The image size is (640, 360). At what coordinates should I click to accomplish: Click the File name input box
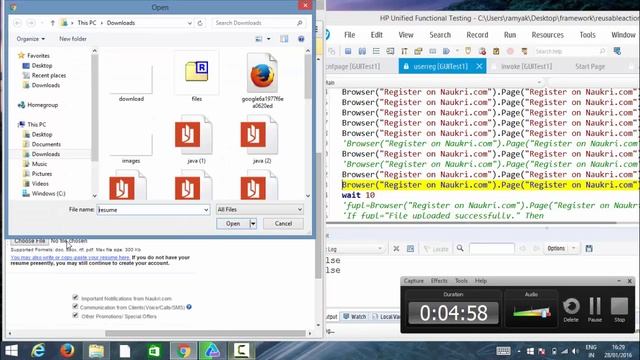tap(149, 210)
